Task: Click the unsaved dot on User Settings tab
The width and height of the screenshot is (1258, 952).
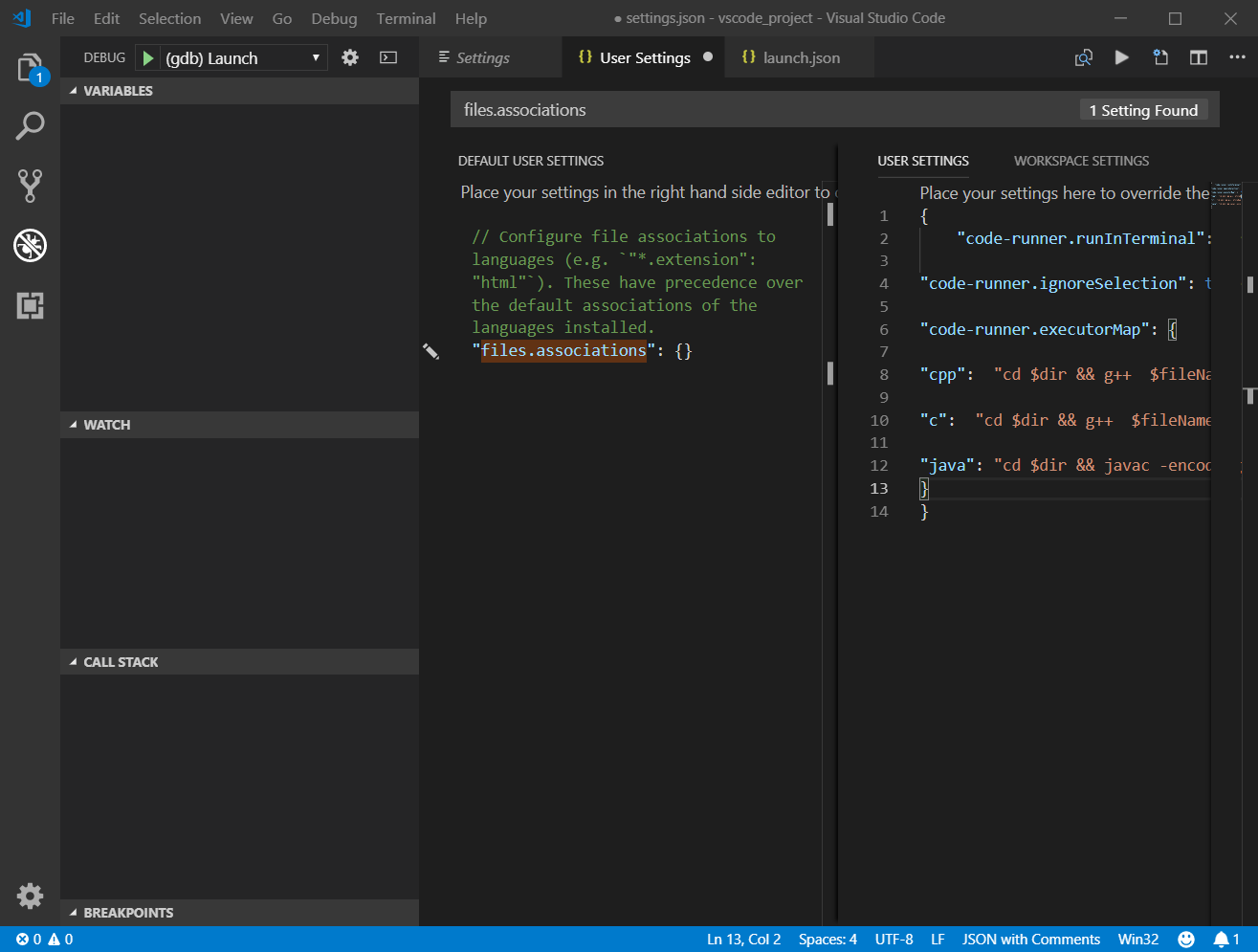Action: point(708,56)
